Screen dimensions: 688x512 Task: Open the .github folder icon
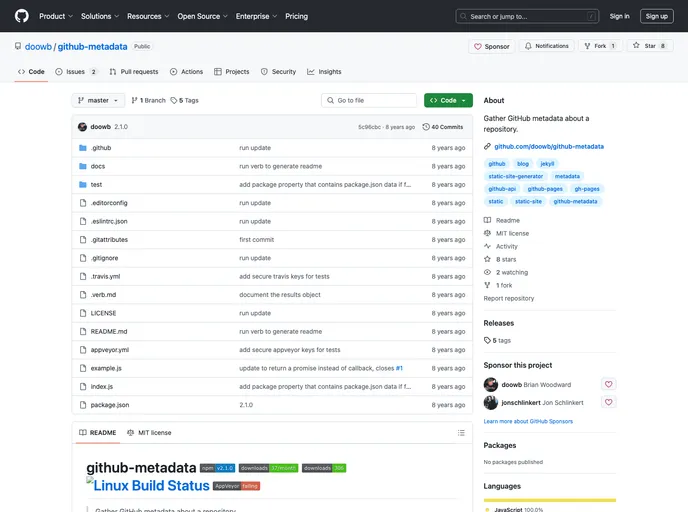pyautogui.click(x=82, y=148)
